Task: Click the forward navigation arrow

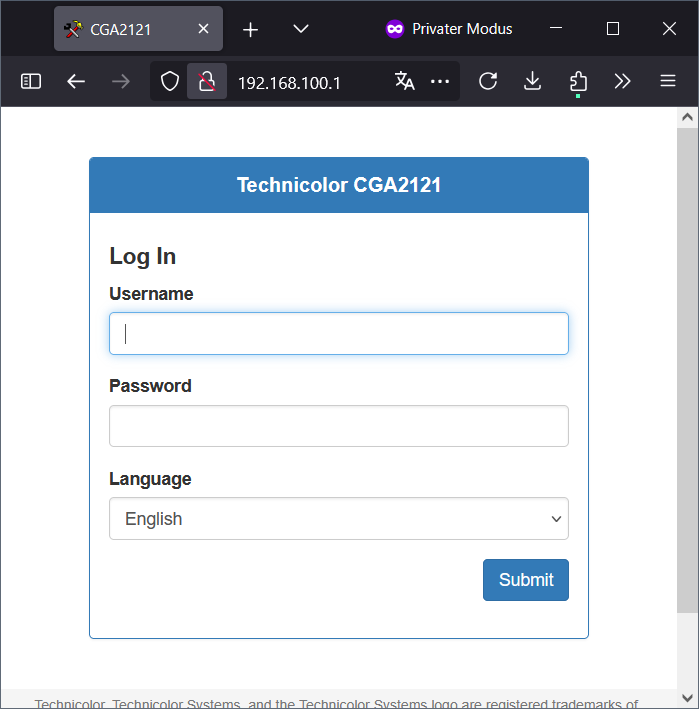Action: [x=121, y=81]
